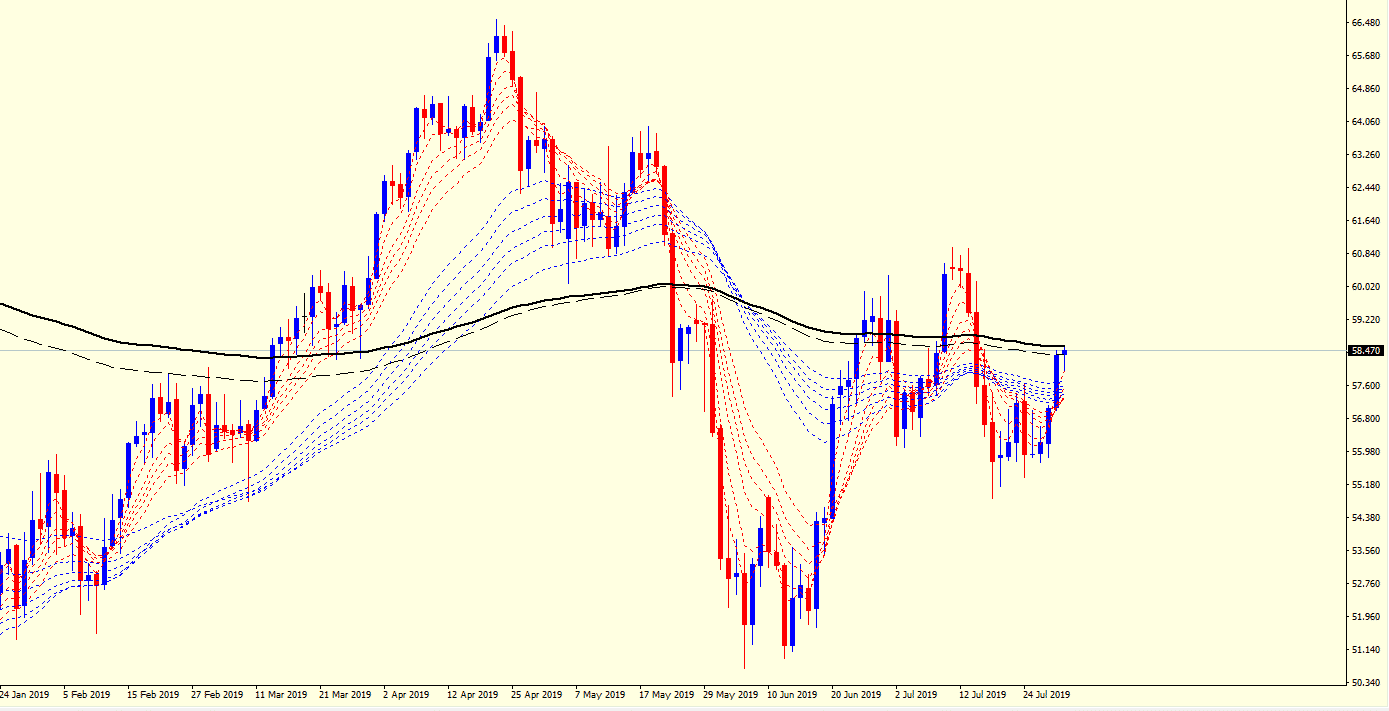Click the 52.760 price level label

tap(1366, 584)
